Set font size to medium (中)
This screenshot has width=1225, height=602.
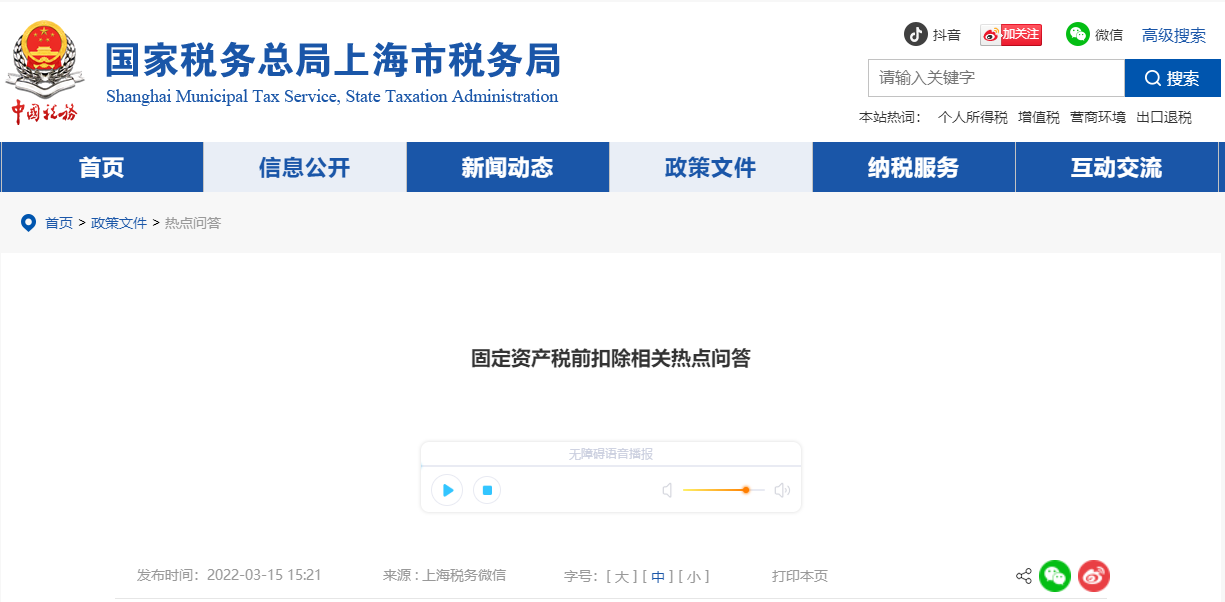(657, 576)
